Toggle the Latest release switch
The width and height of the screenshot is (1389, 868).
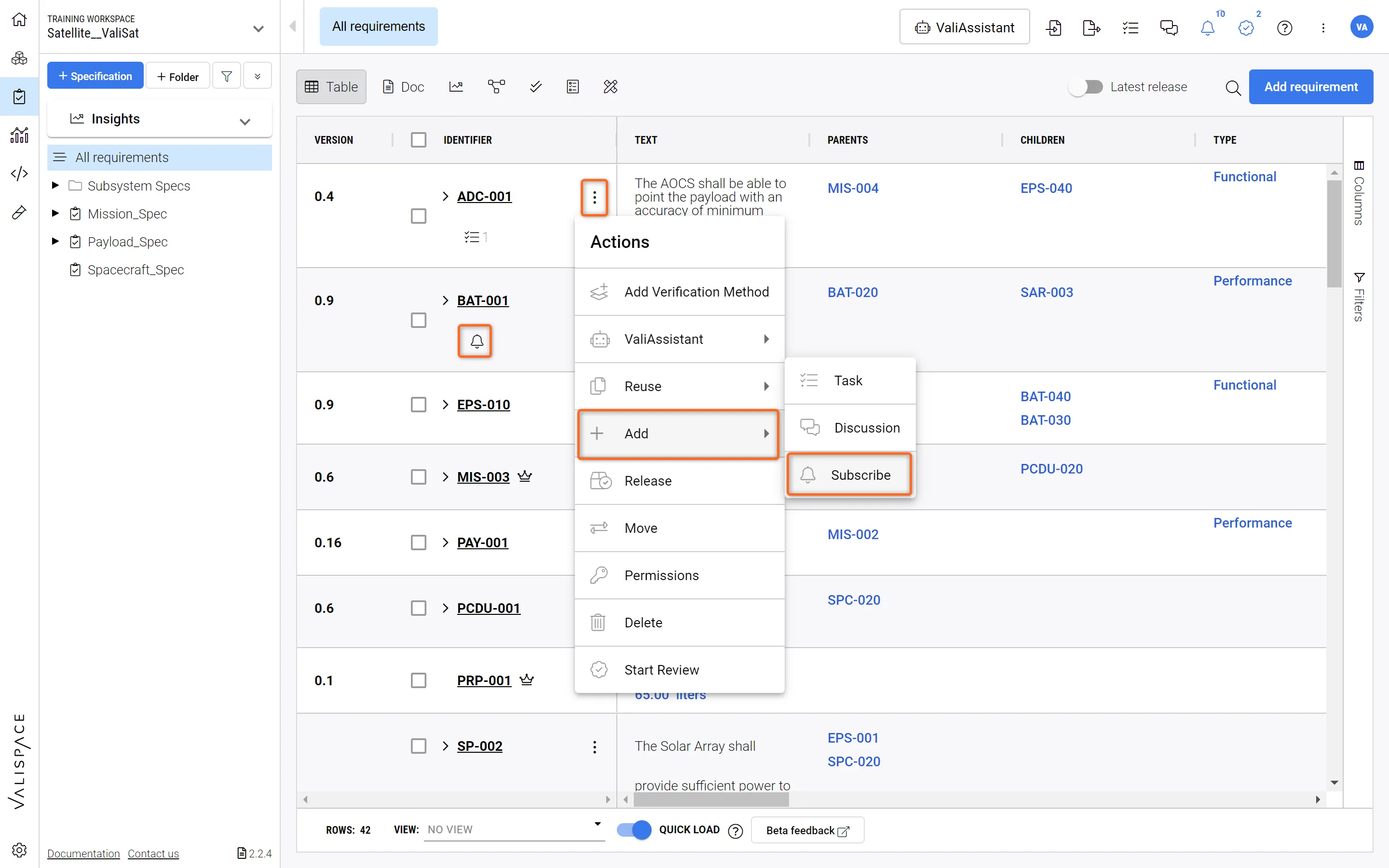pos(1085,87)
